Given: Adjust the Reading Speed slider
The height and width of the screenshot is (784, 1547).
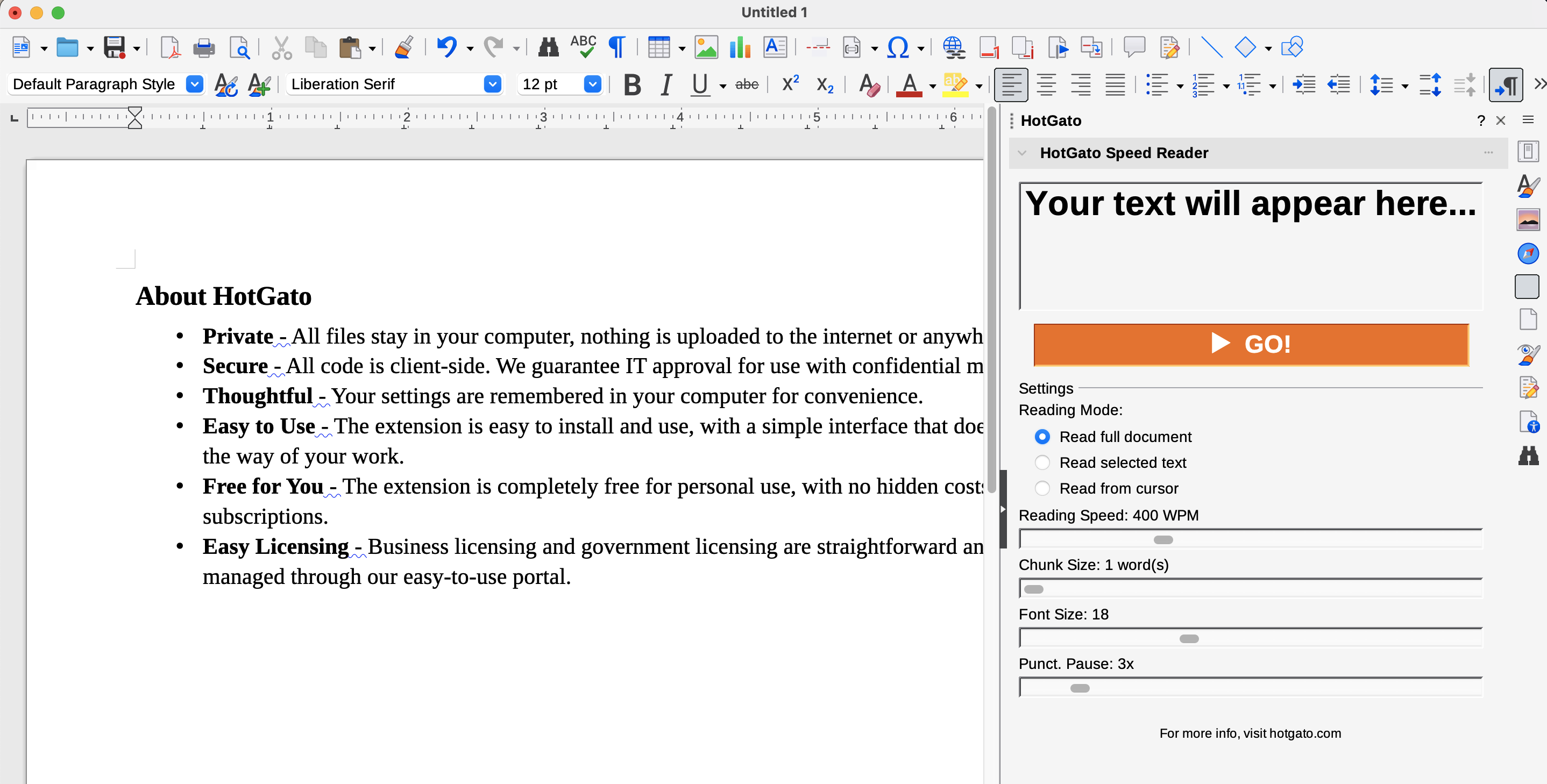Looking at the screenshot, I should click(1251, 539).
